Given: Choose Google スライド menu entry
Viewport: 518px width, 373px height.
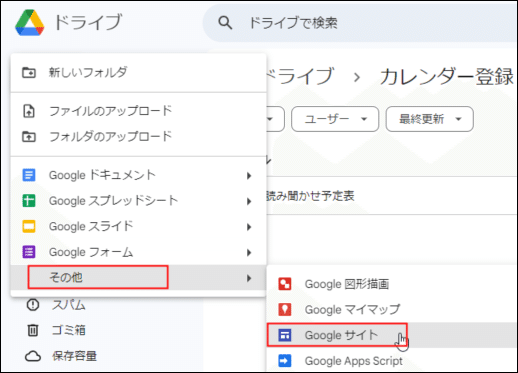Looking at the screenshot, I should point(139,226).
